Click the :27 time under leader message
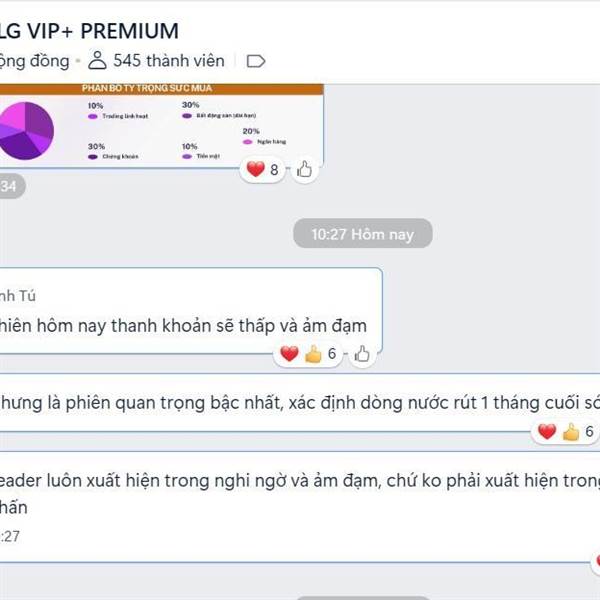This screenshot has height=600, width=600. (10, 536)
